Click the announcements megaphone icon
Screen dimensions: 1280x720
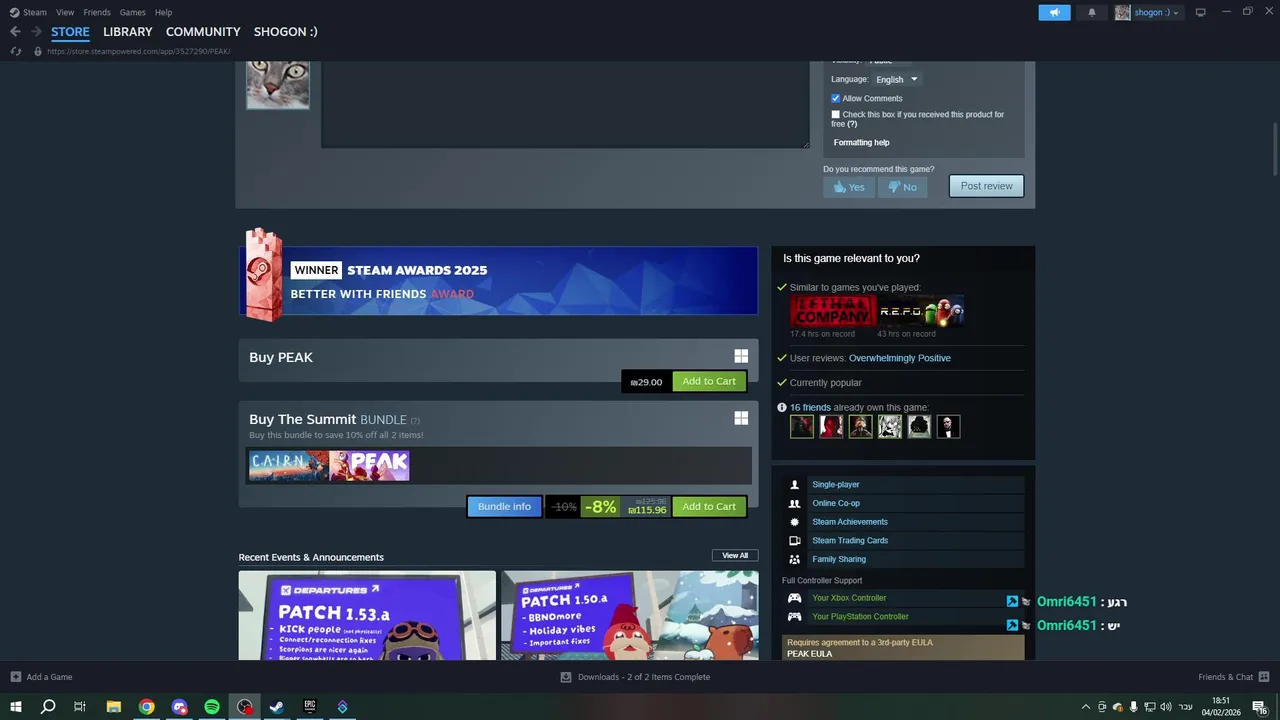point(1054,12)
